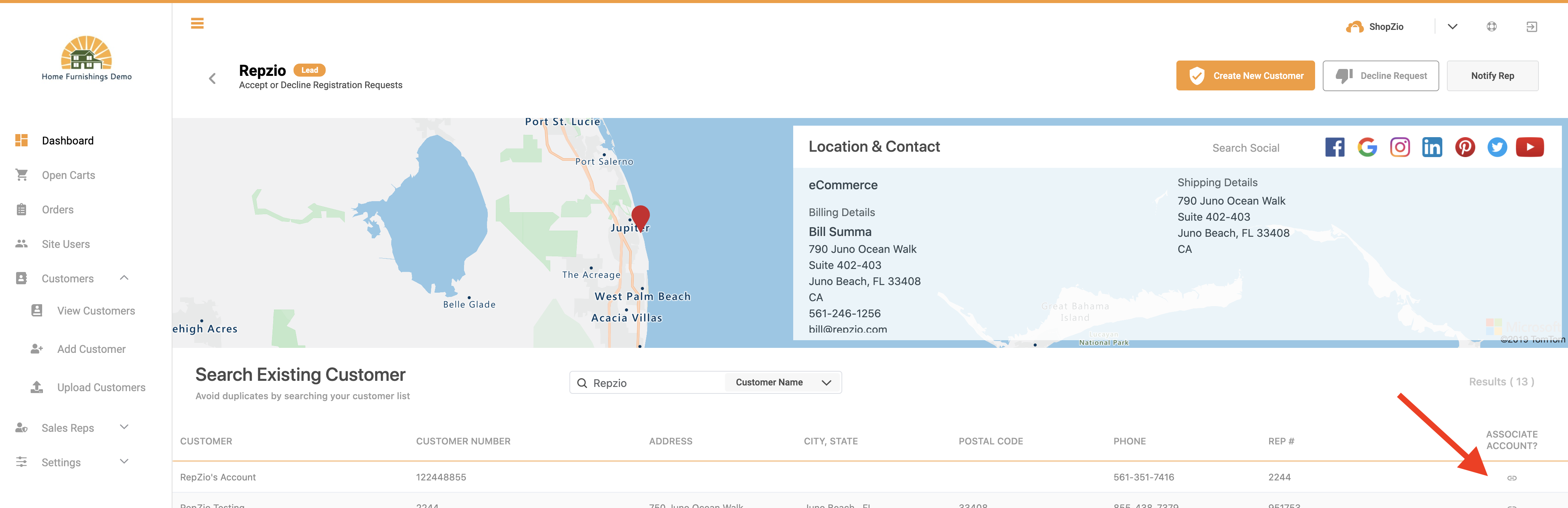
Task: Click Notify Rep button
Action: point(1492,76)
